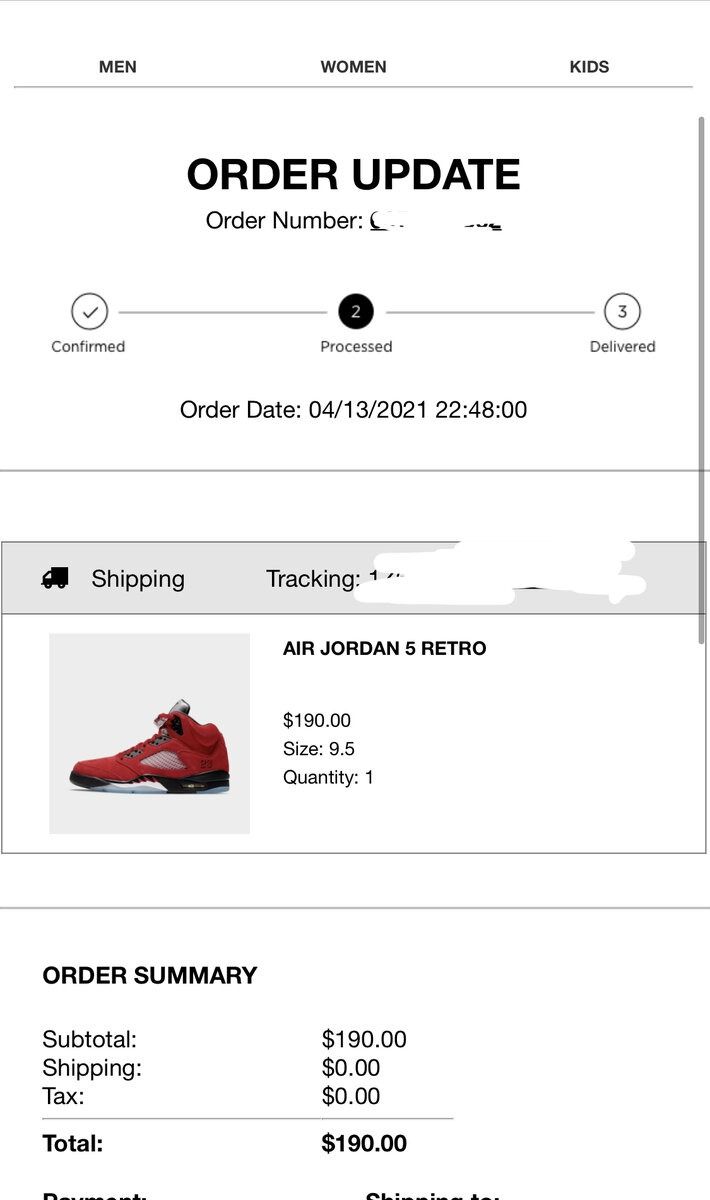The height and width of the screenshot is (1200, 710).
Task: Click the Size: 9.5 product detail
Action: click(318, 749)
